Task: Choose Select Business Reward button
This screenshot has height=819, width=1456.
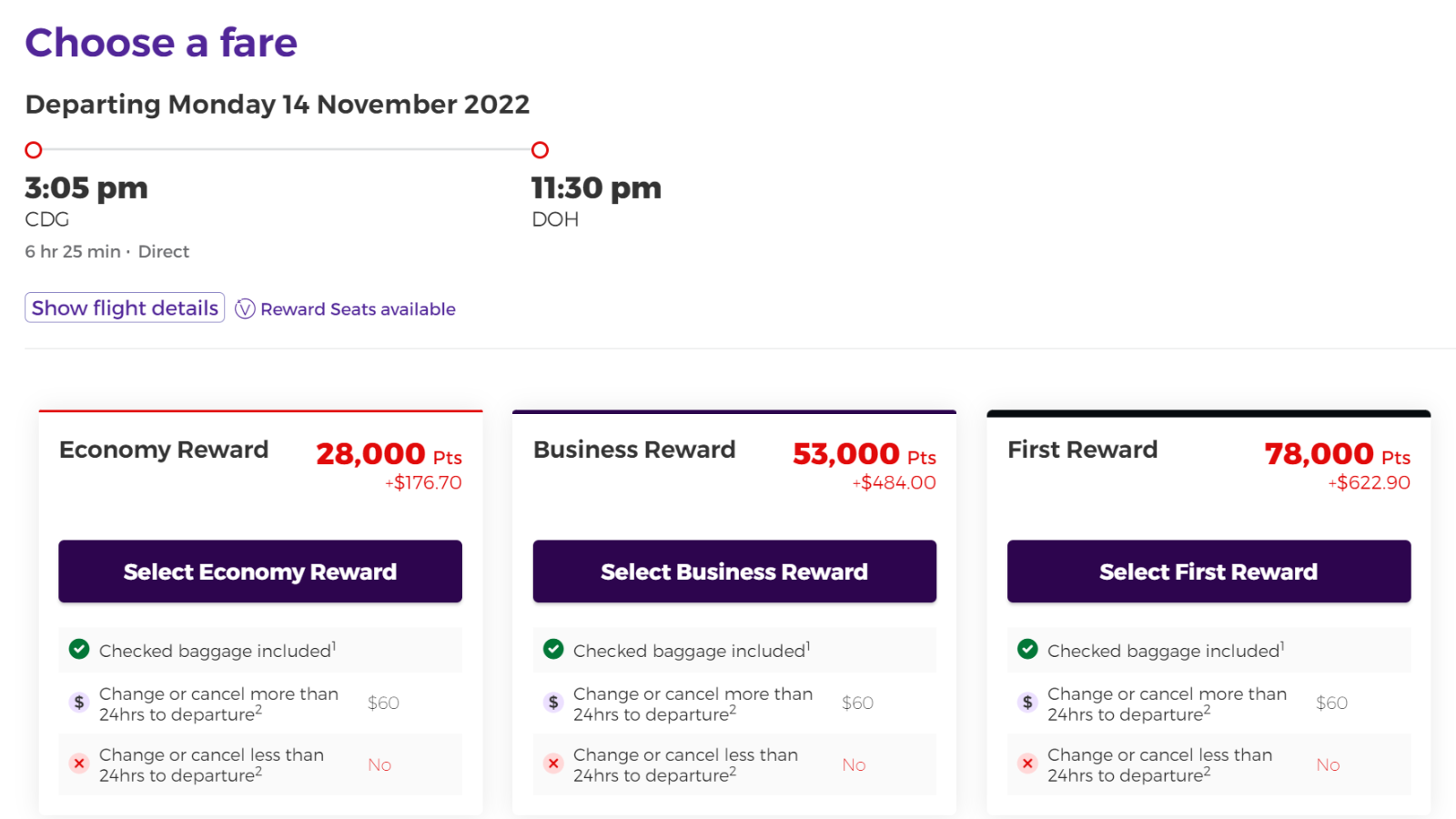Action: click(734, 571)
